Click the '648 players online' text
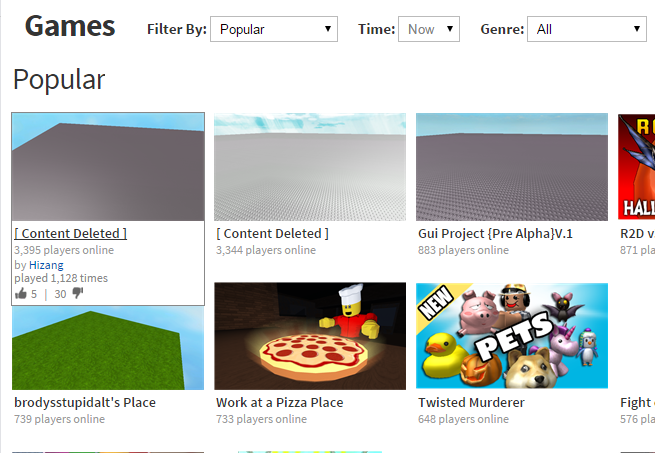The height and width of the screenshot is (453, 655). (463, 419)
